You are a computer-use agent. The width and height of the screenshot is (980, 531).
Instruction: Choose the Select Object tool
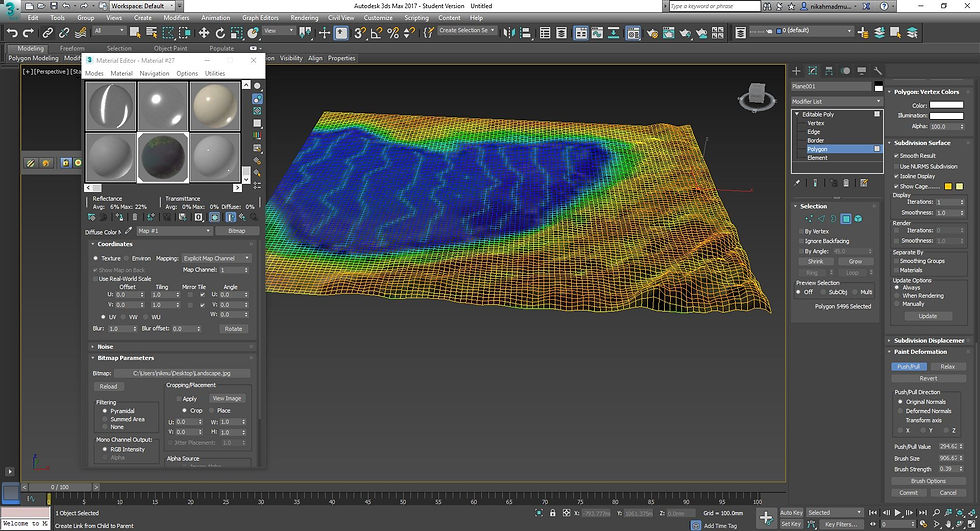[x=134, y=32]
